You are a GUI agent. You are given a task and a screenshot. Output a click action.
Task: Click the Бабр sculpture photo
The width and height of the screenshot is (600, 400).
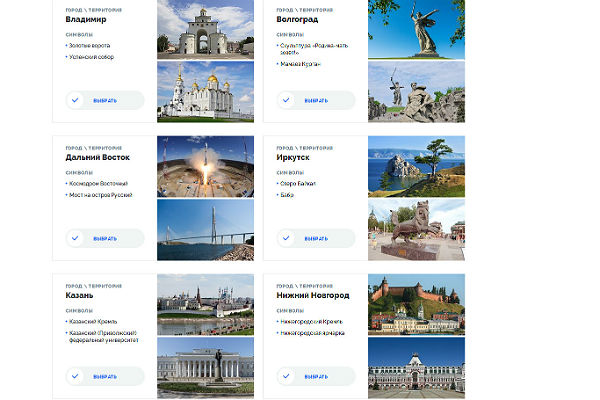click(416, 230)
